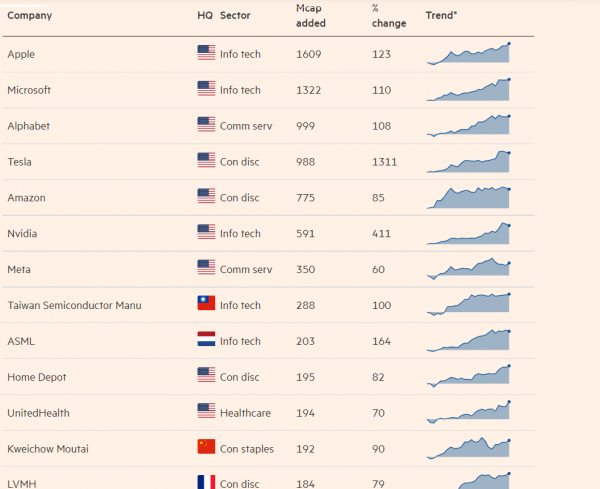Click the Healthcare sector for UnitedHealth
Viewport: 600px width, 489px height.
pos(245,413)
